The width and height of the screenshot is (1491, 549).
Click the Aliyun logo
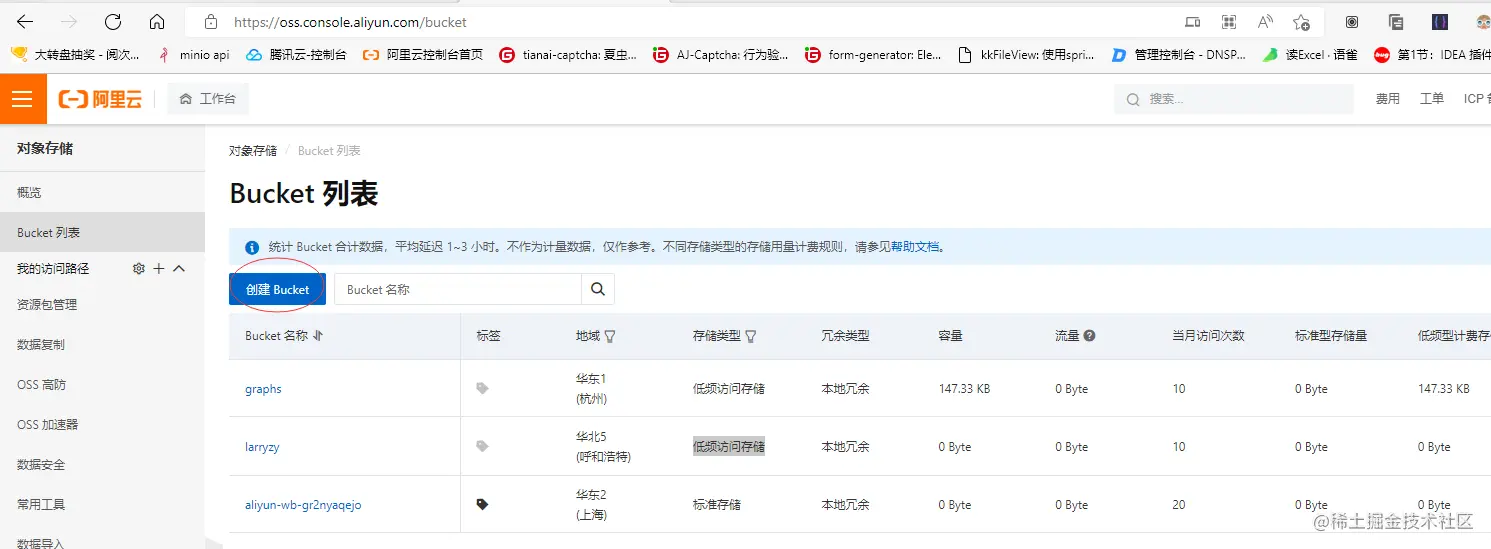tap(101, 99)
